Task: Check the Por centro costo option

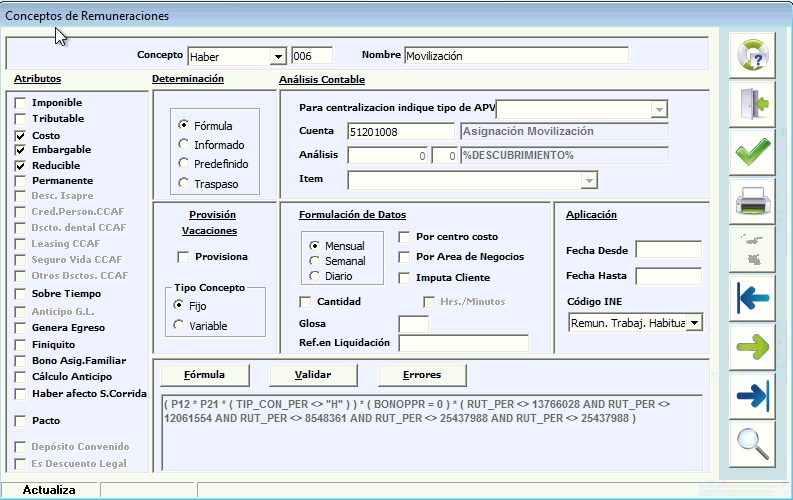Action: coord(405,237)
